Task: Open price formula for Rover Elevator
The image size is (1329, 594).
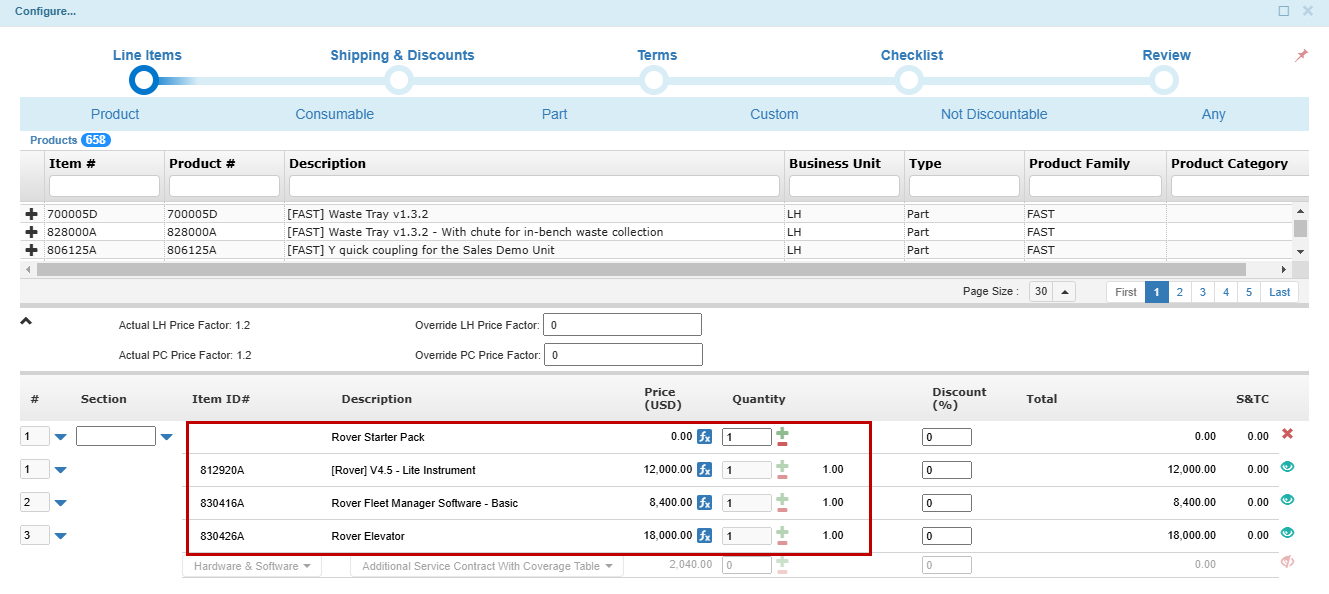Action: pos(704,536)
